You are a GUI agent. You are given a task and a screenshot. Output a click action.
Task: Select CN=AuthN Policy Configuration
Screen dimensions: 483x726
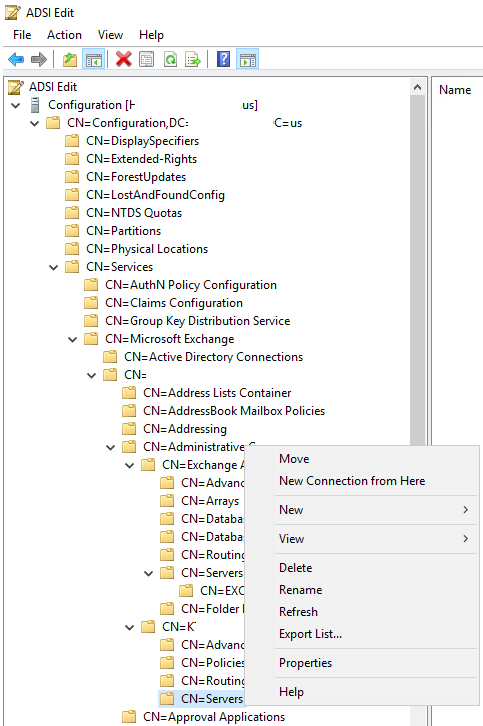click(191, 285)
